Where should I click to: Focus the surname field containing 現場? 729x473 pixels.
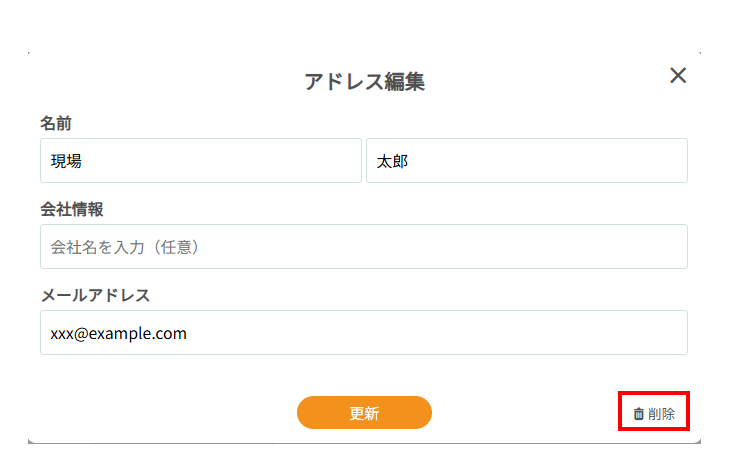coord(200,161)
